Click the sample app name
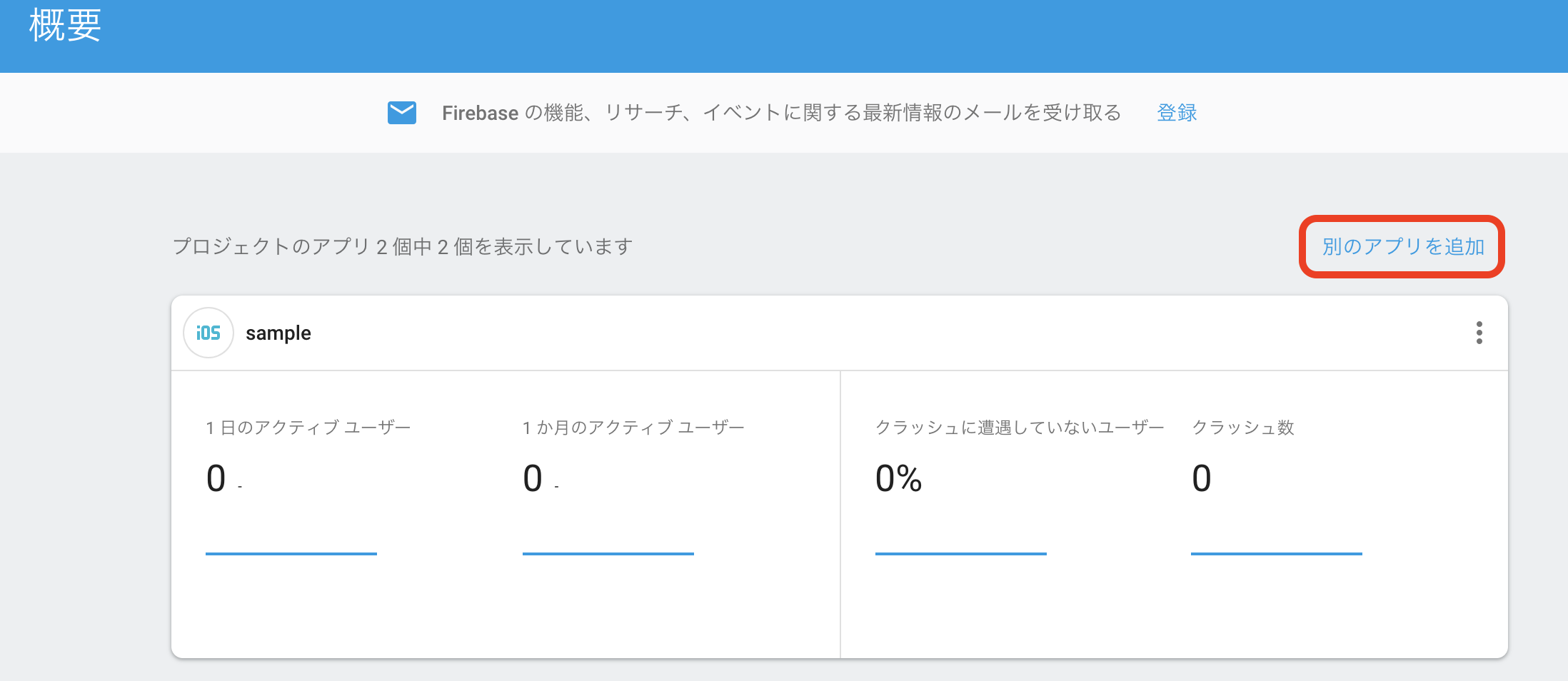This screenshot has height=681, width=1568. click(278, 333)
